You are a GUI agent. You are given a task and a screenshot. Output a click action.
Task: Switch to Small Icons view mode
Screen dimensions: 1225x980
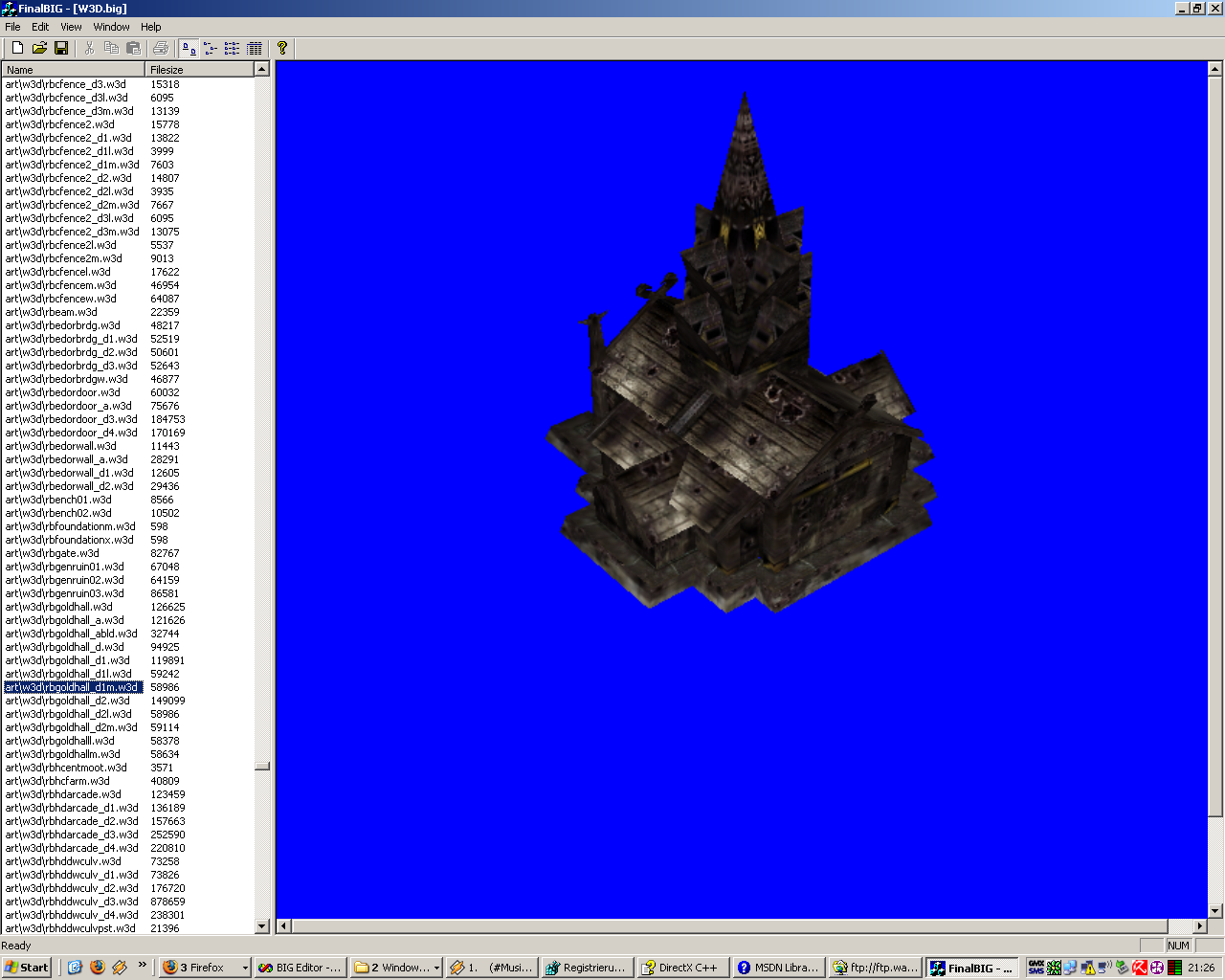point(211,48)
